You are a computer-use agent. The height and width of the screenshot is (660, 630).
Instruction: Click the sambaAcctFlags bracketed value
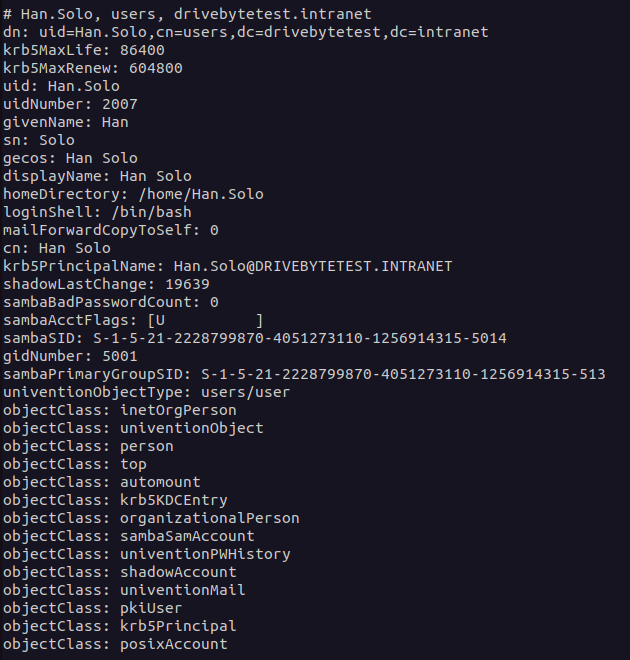[205, 321]
